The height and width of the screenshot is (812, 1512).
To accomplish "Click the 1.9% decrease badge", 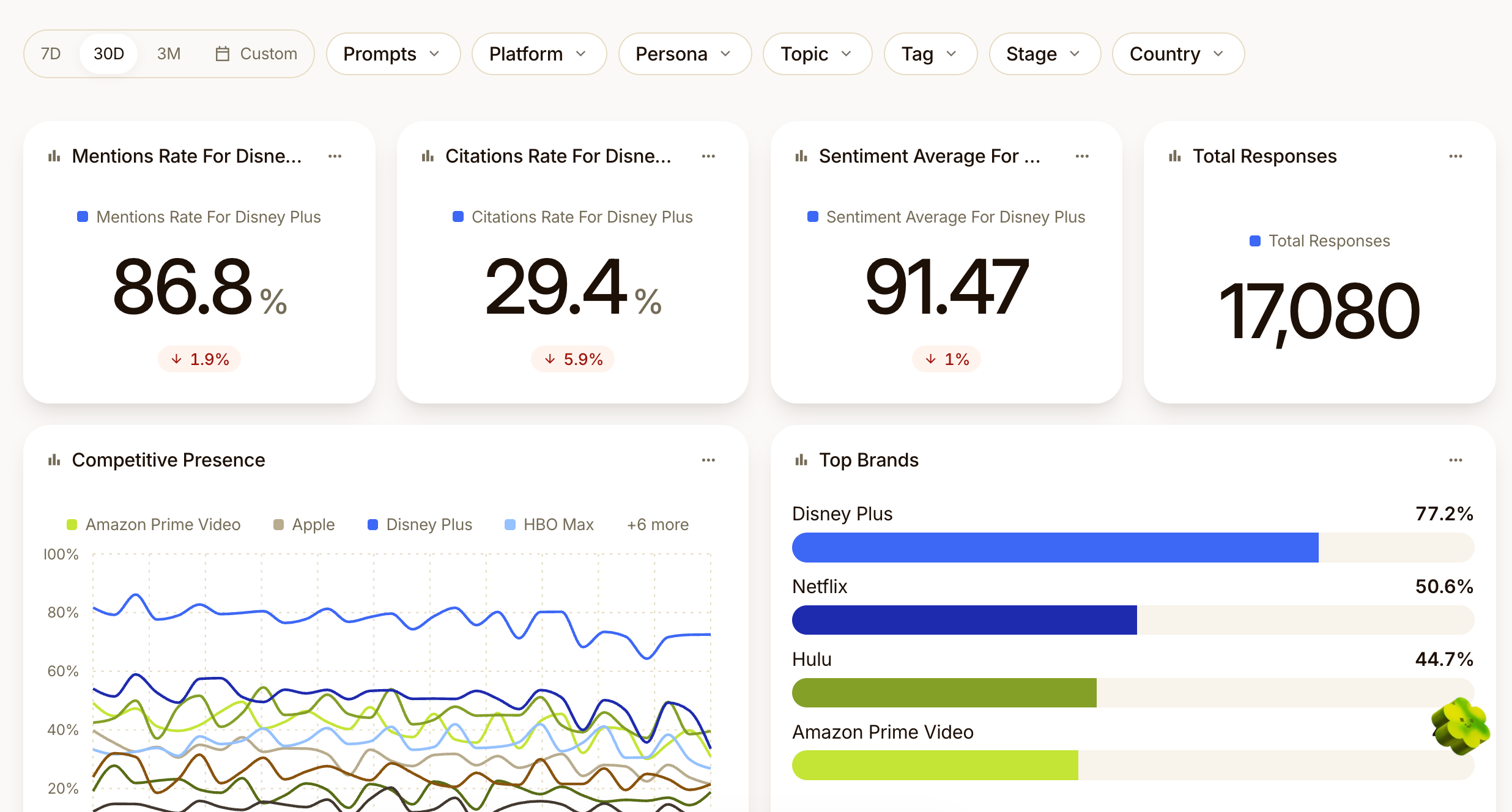I will click(x=199, y=359).
